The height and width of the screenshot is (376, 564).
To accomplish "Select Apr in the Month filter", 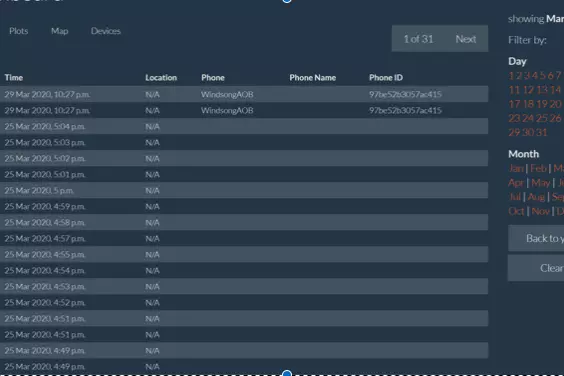I will click(516, 183).
